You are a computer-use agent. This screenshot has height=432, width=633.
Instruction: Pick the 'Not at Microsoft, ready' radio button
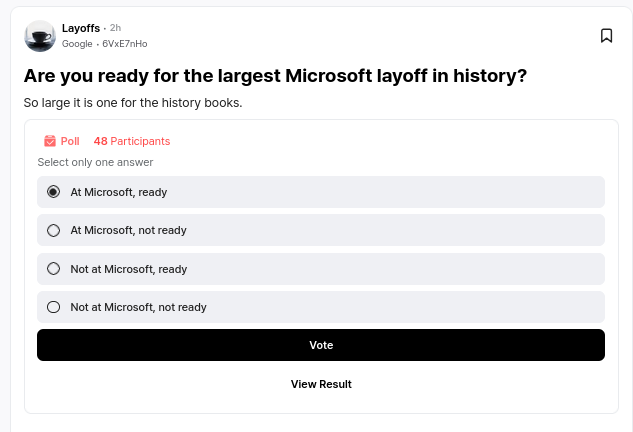(54, 269)
